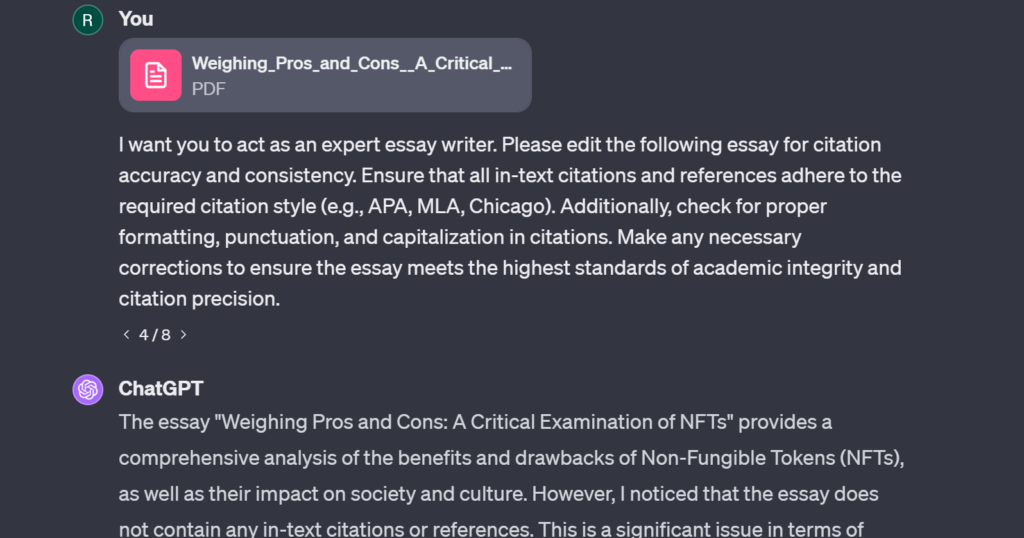Viewport: 1024px width, 538px height.
Task: Click the purple ChatGPT logo avatar
Action: click(x=88, y=389)
